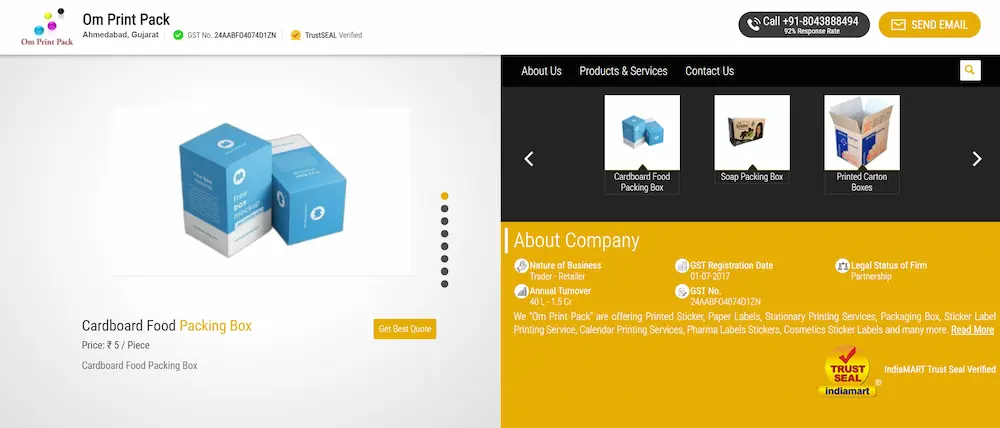1000x428 pixels.
Task: Click the Om Print Pack logo
Action: (47, 27)
